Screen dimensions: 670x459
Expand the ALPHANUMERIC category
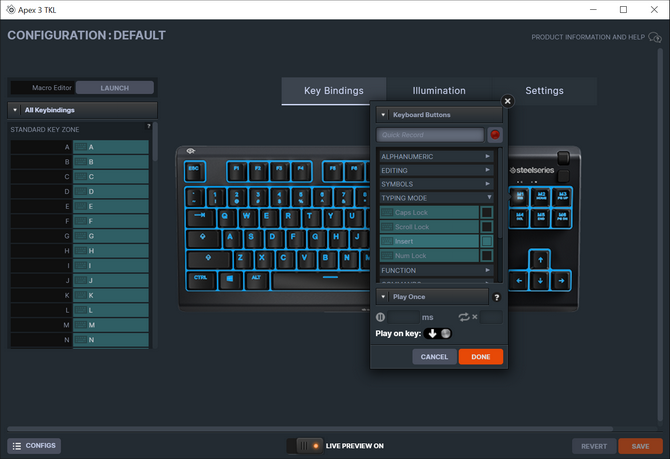point(436,156)
